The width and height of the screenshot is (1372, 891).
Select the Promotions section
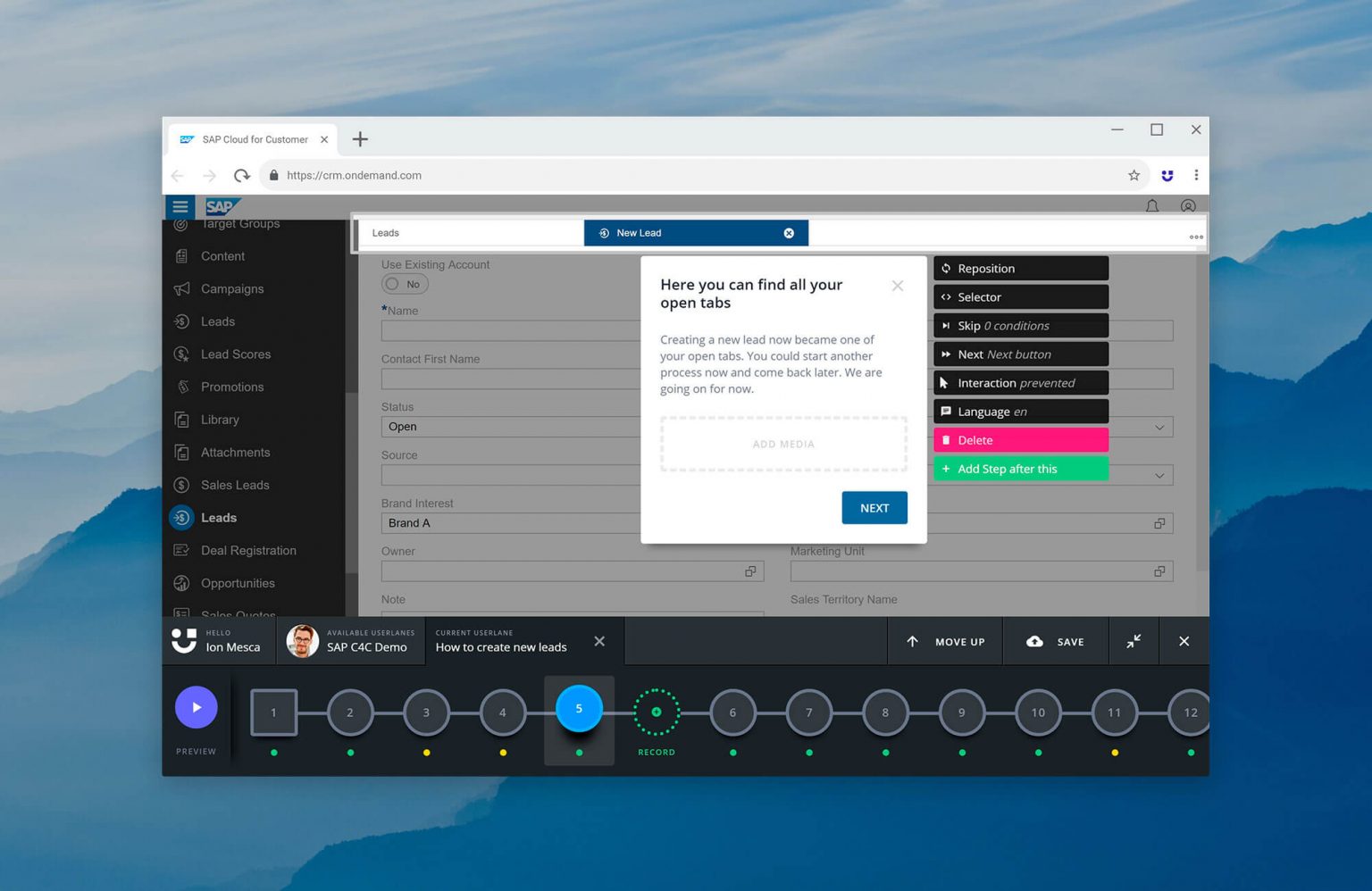(231, 387)
